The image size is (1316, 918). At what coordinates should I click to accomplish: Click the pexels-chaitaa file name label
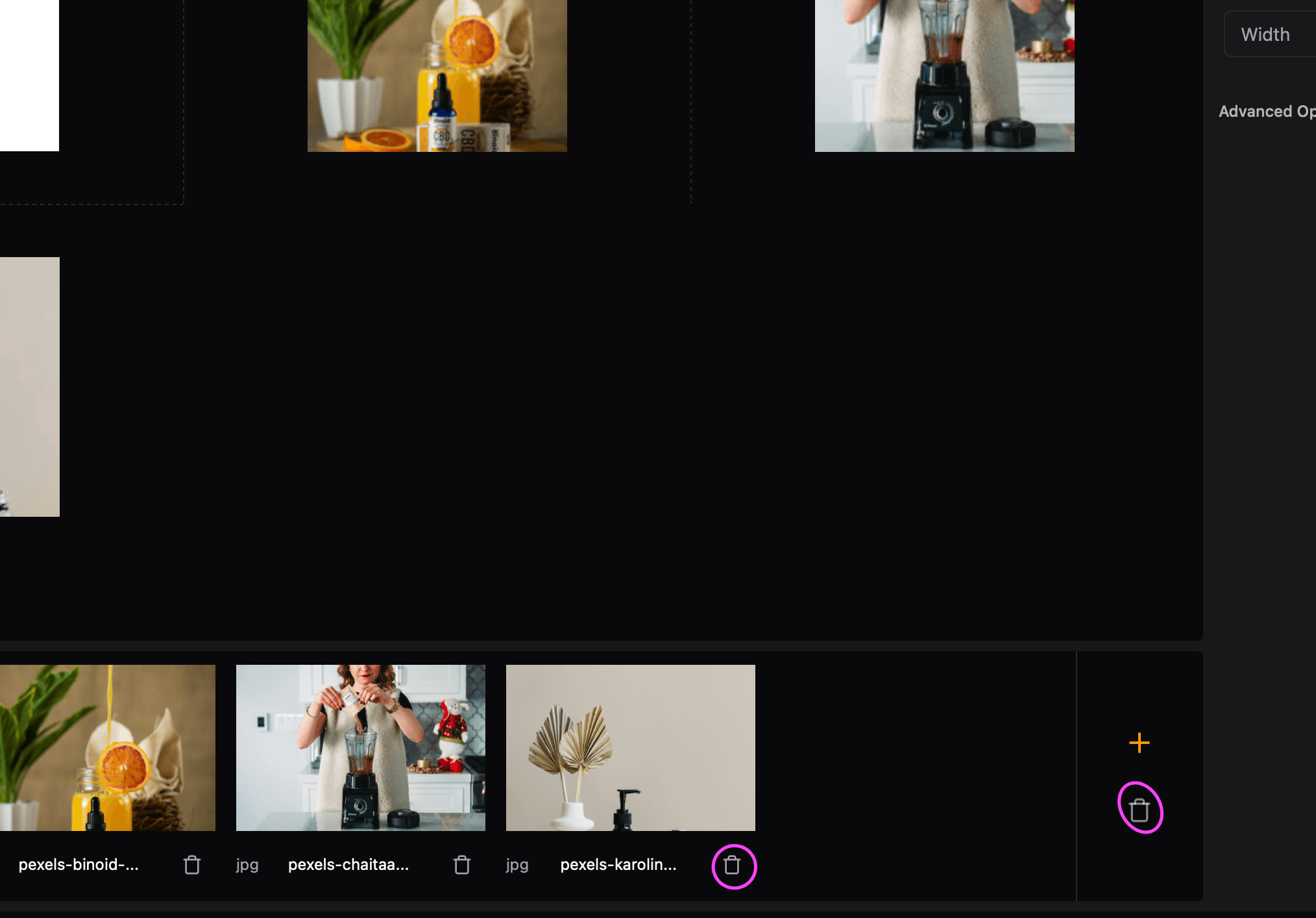tap(348, 865)
